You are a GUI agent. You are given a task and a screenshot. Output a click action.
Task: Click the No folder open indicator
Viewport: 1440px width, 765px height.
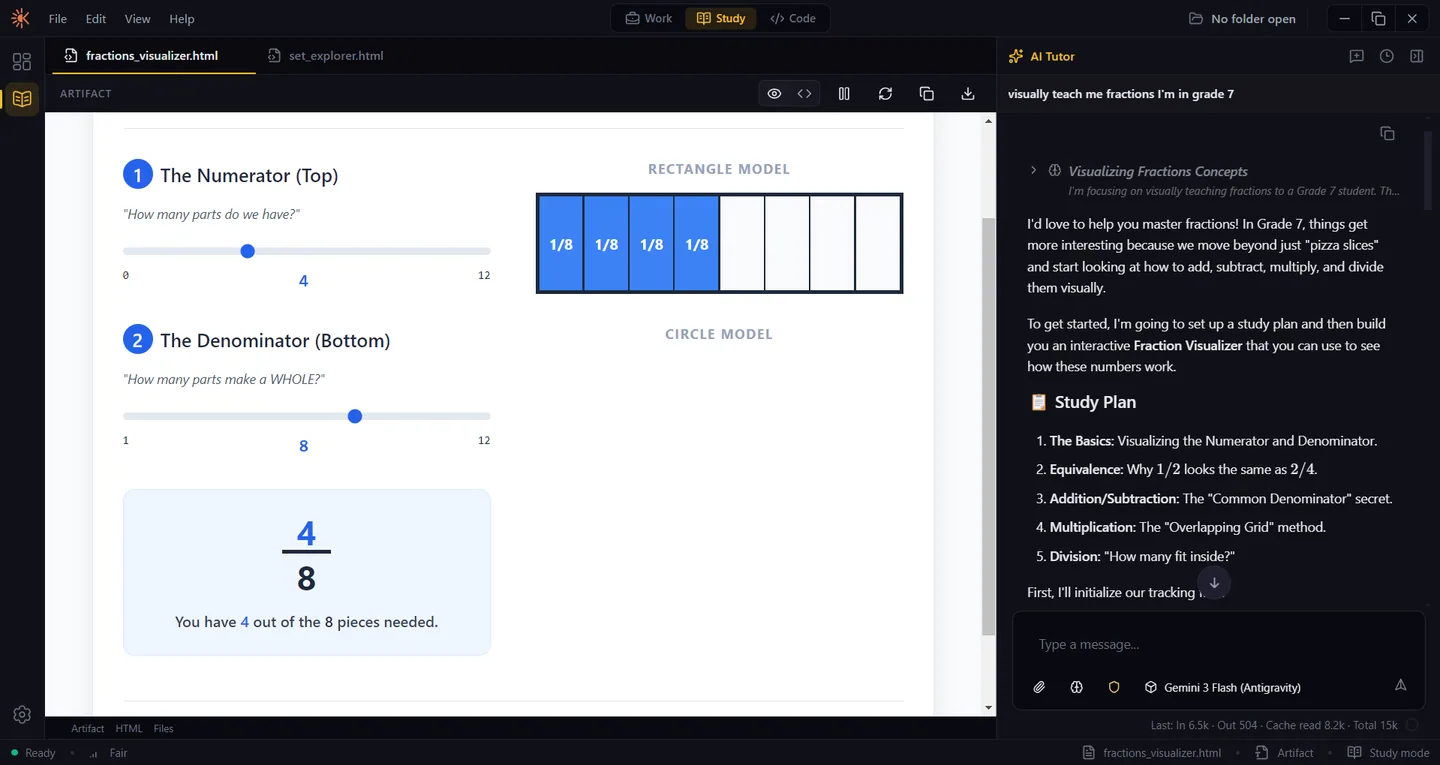pyautogui.click(x=1242, y=18)
